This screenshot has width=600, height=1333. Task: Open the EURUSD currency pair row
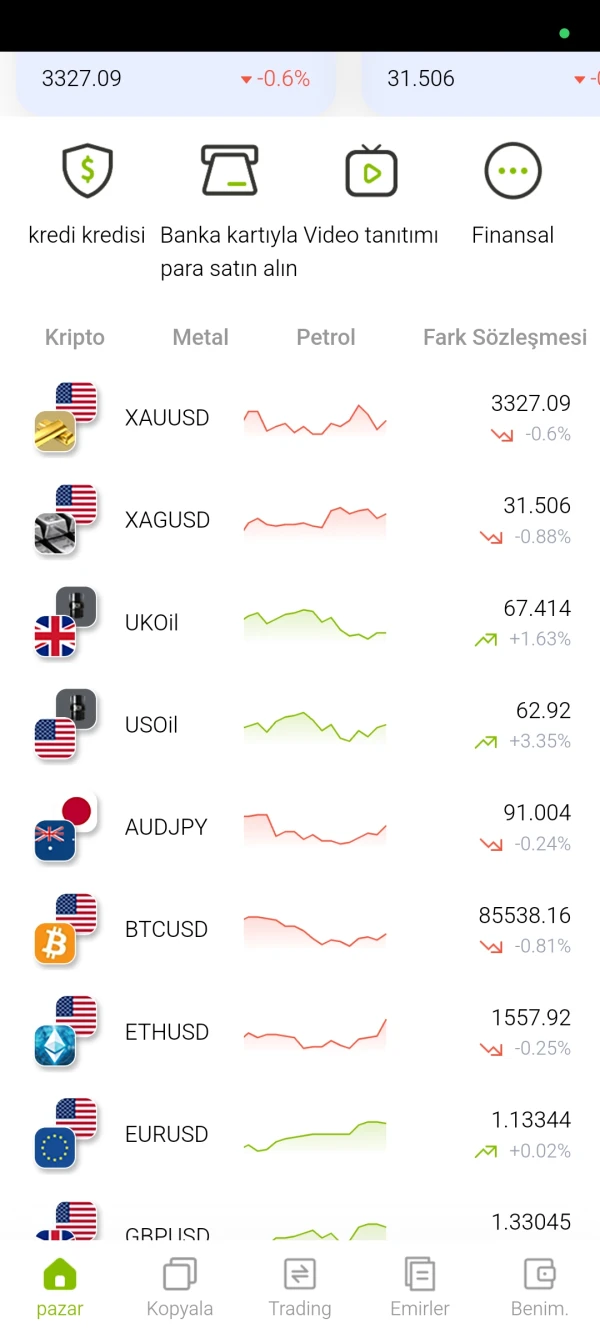point(300,1135)
